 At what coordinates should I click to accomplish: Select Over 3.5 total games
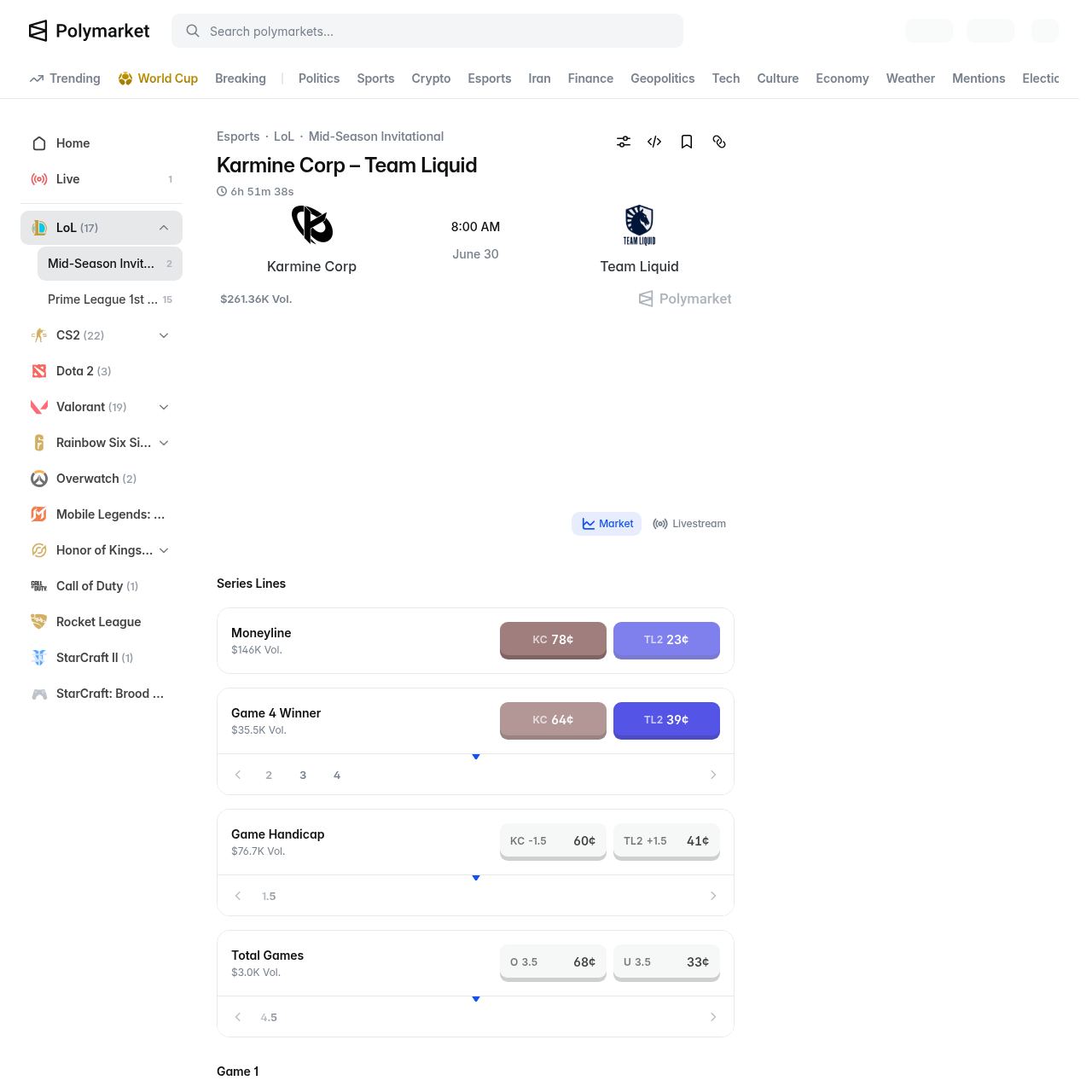pos(553,962)
